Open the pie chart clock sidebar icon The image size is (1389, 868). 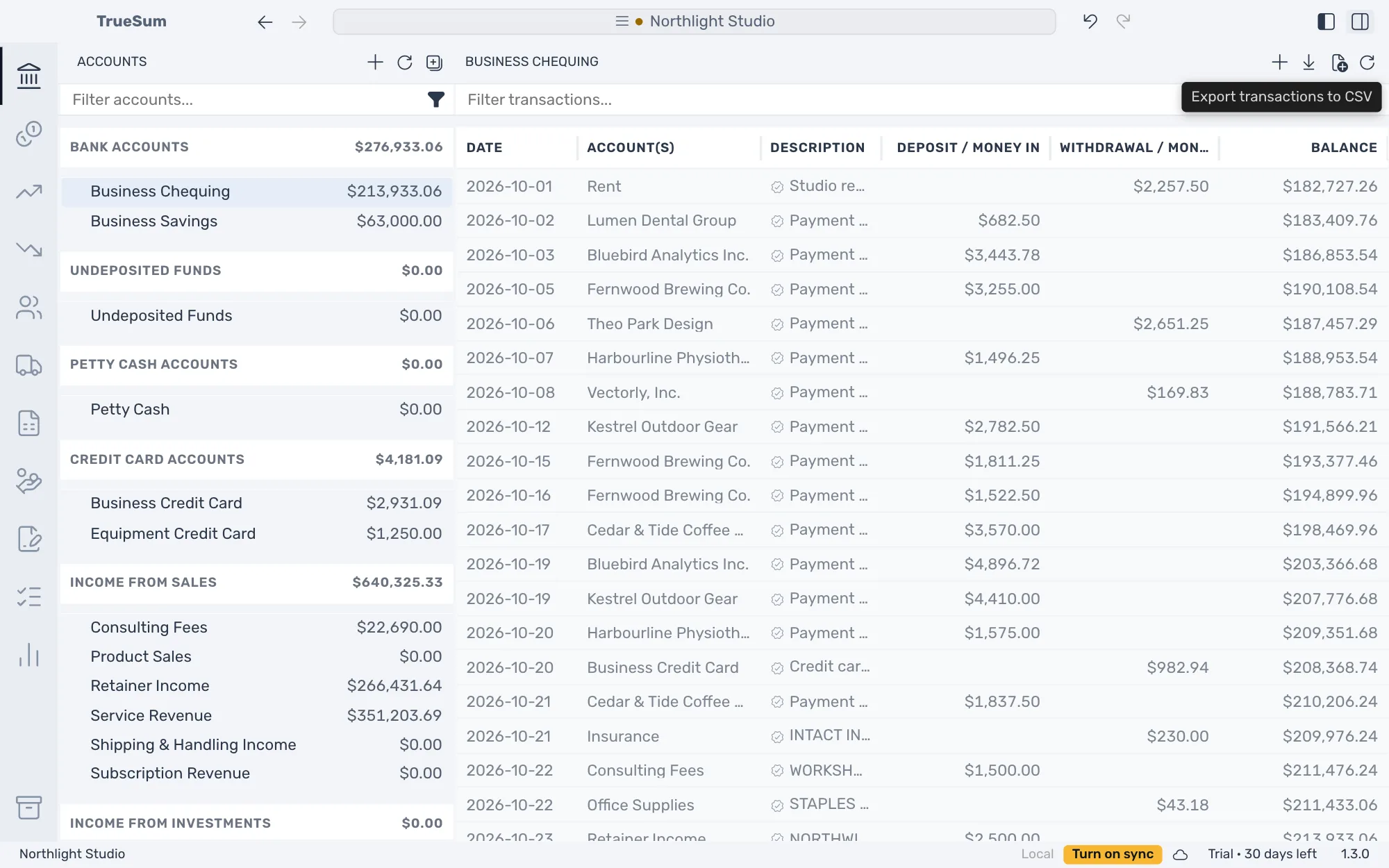[28, 133]
